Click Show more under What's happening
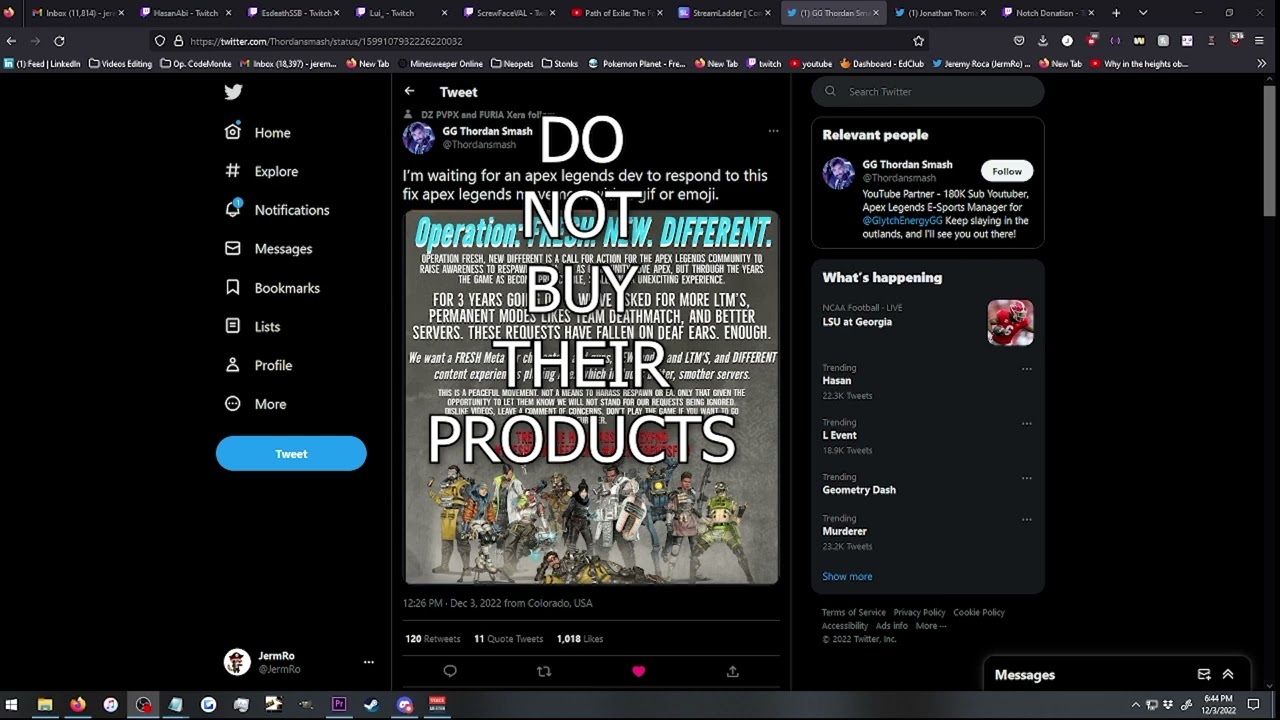The height and width of the screenshot is (720, 1280). pos(847,577)
